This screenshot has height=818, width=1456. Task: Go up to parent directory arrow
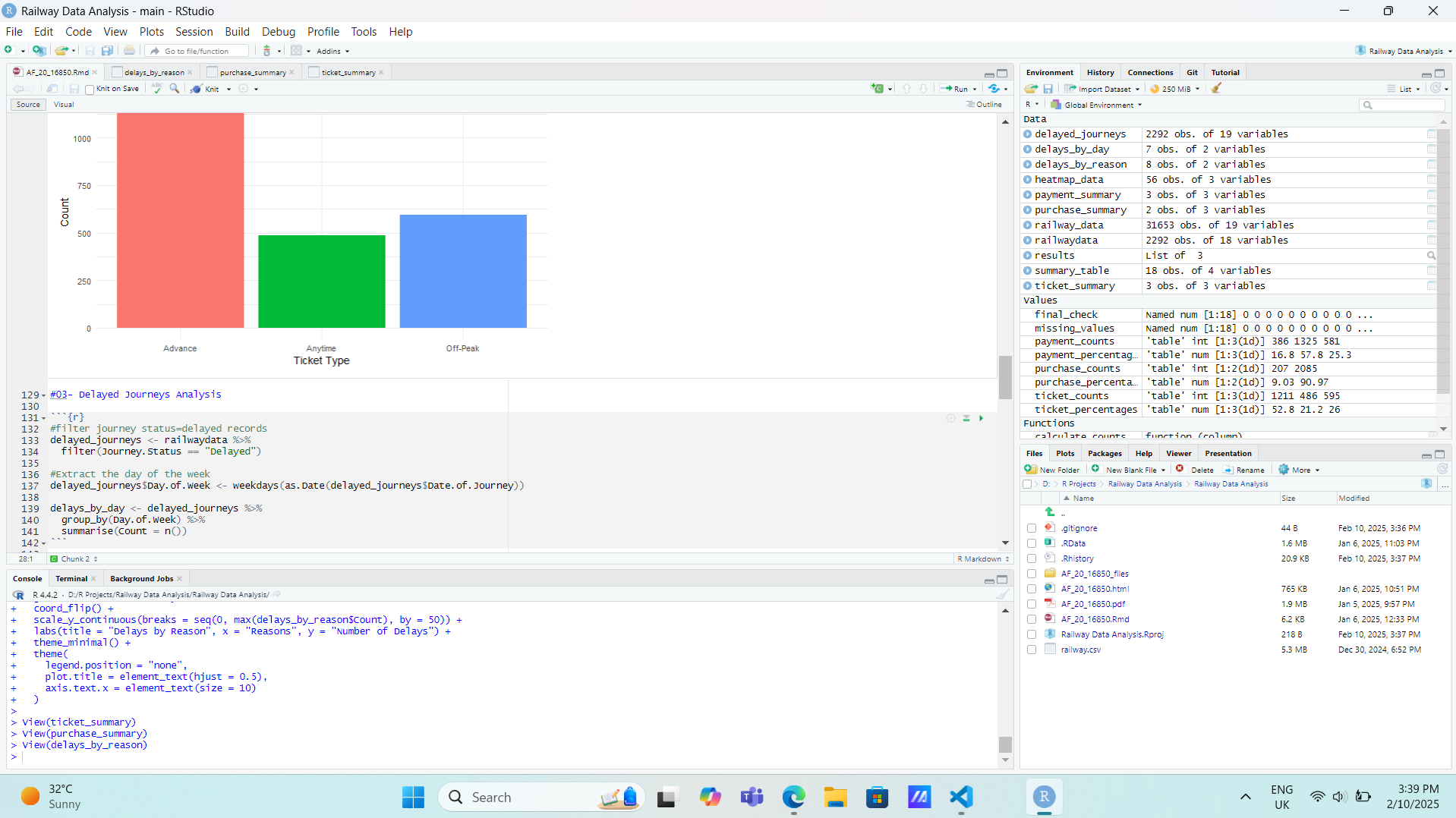coord(1050,512)
